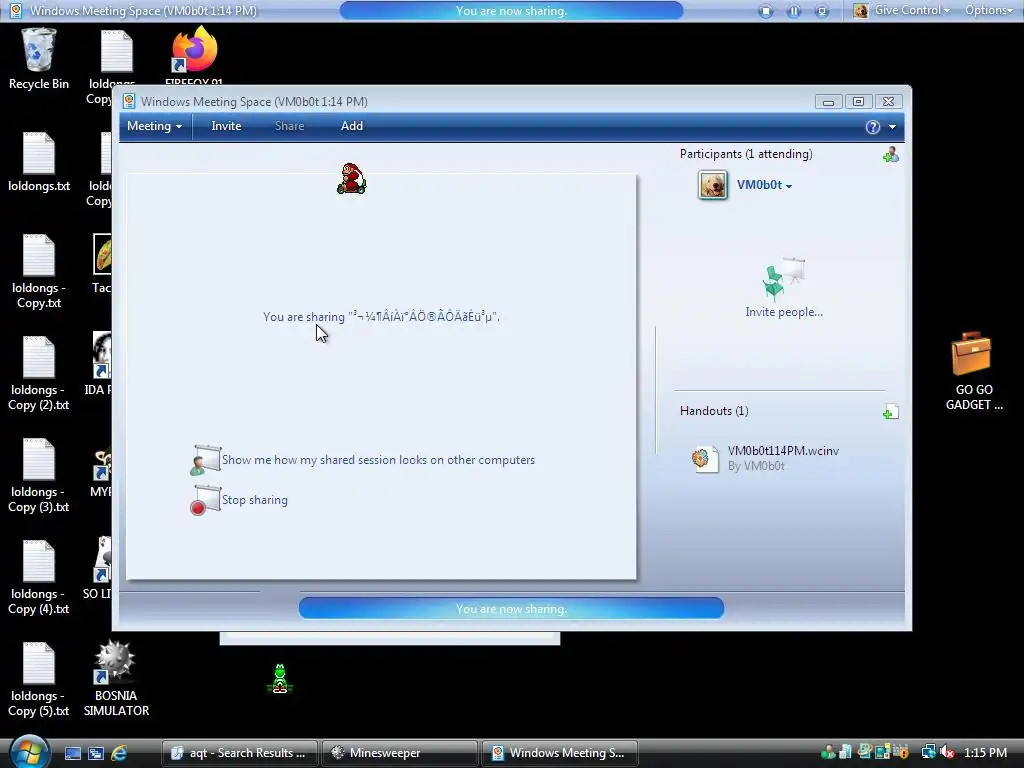Click the 1:15 PM system clock
Image resolution: width=1024 pixels, height=768 pixels.
pos(985,753)
